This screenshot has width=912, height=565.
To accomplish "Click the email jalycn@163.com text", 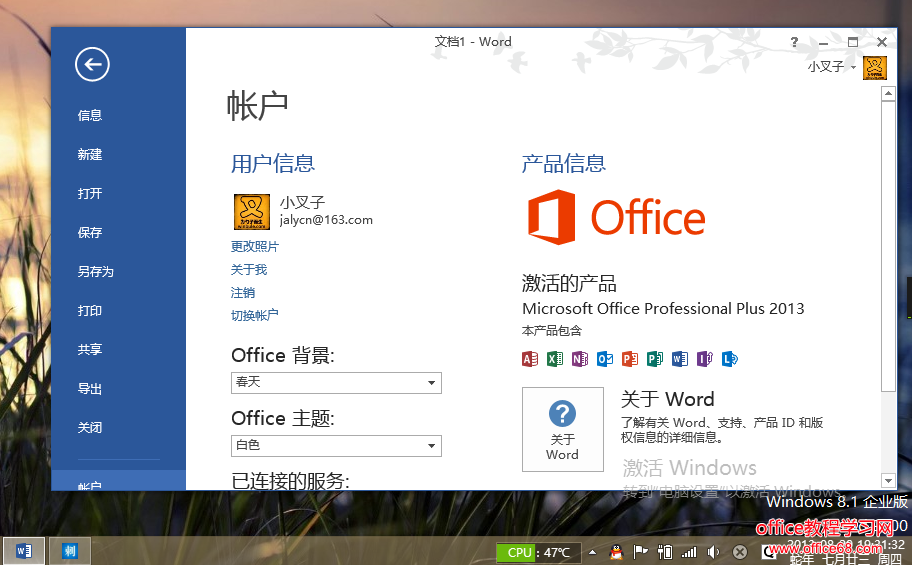I will pos(326,220).
